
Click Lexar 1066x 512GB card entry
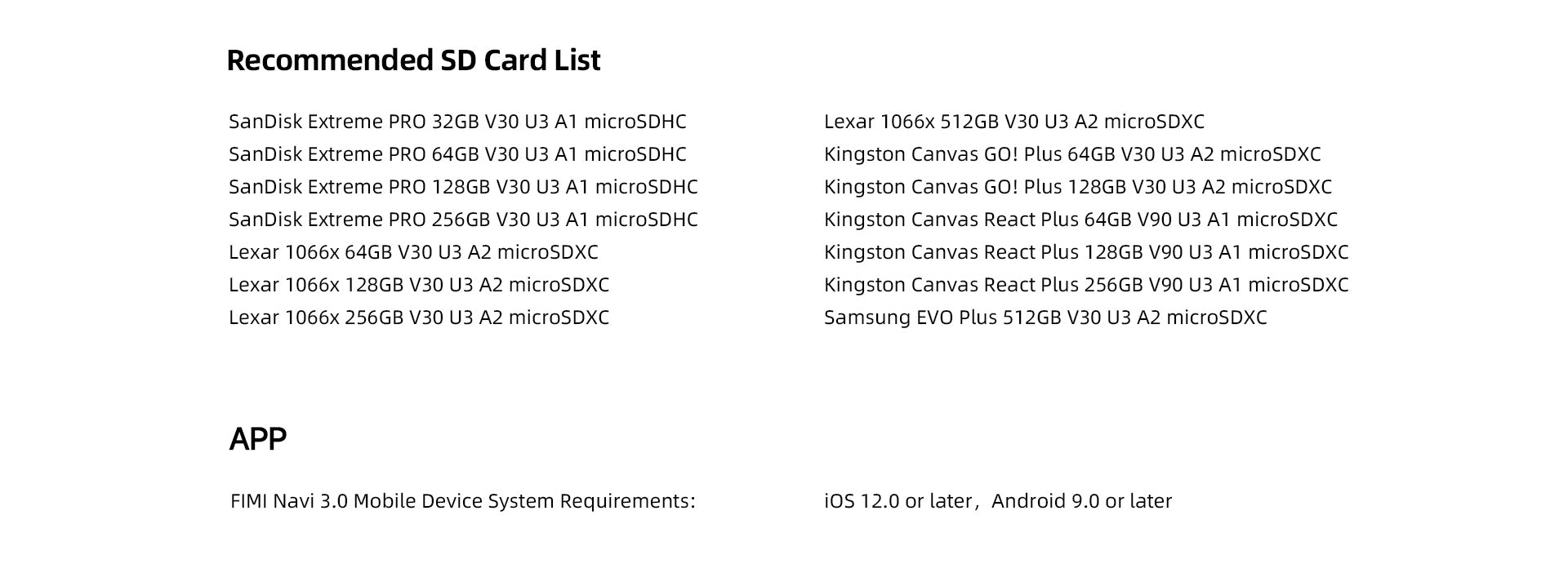coord(1013,122)
